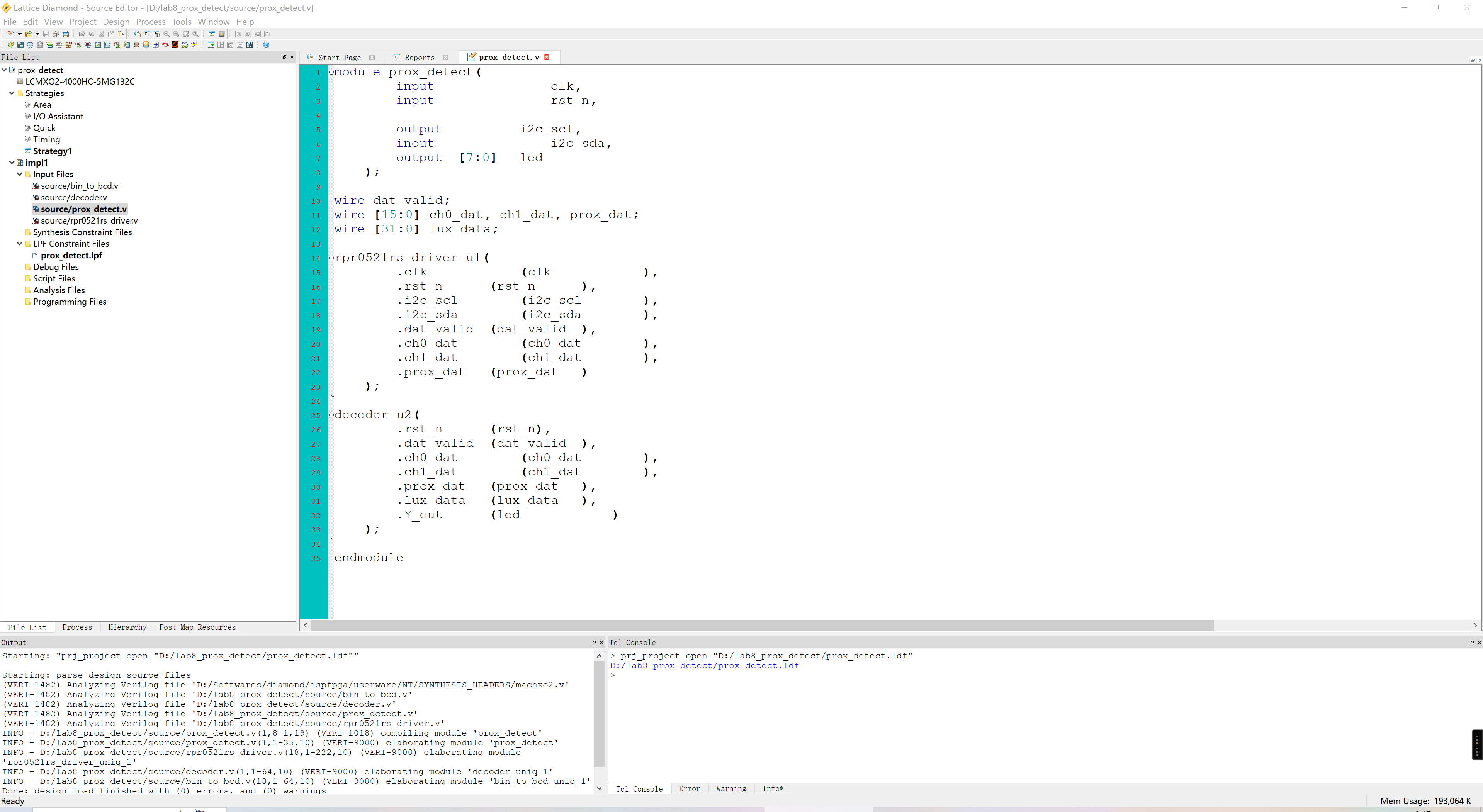Image resolution: width=1483 pixels, height=812 pixels.
Task: Open the Tools menu
Action: click(x=181, y=21)
